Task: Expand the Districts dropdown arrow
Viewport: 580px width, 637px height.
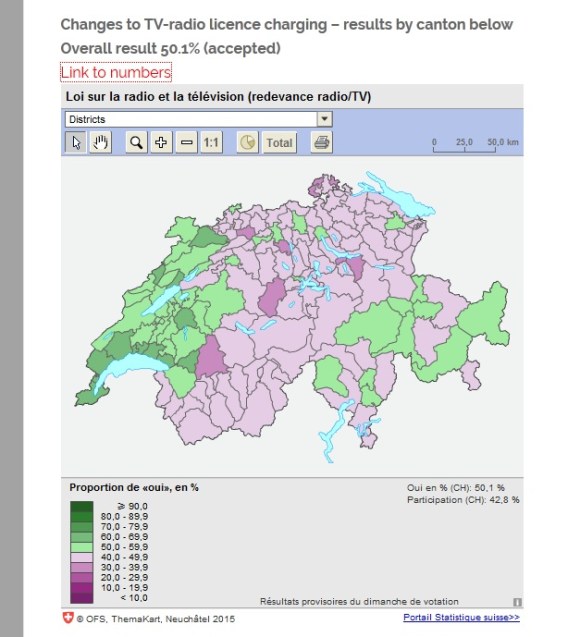Action: (x=325, y=119)
